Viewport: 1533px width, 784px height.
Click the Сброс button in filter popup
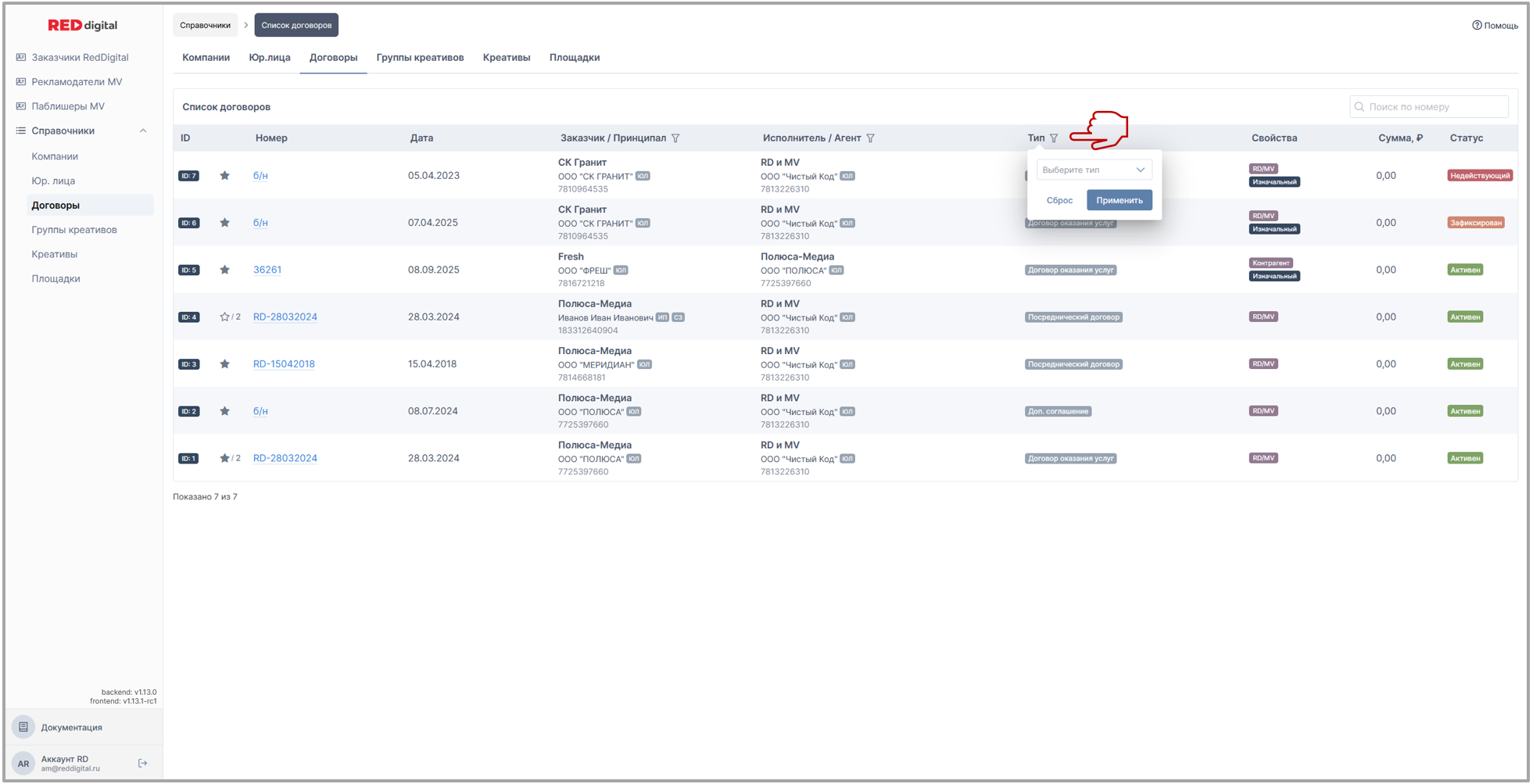(x=1059, y=200)
